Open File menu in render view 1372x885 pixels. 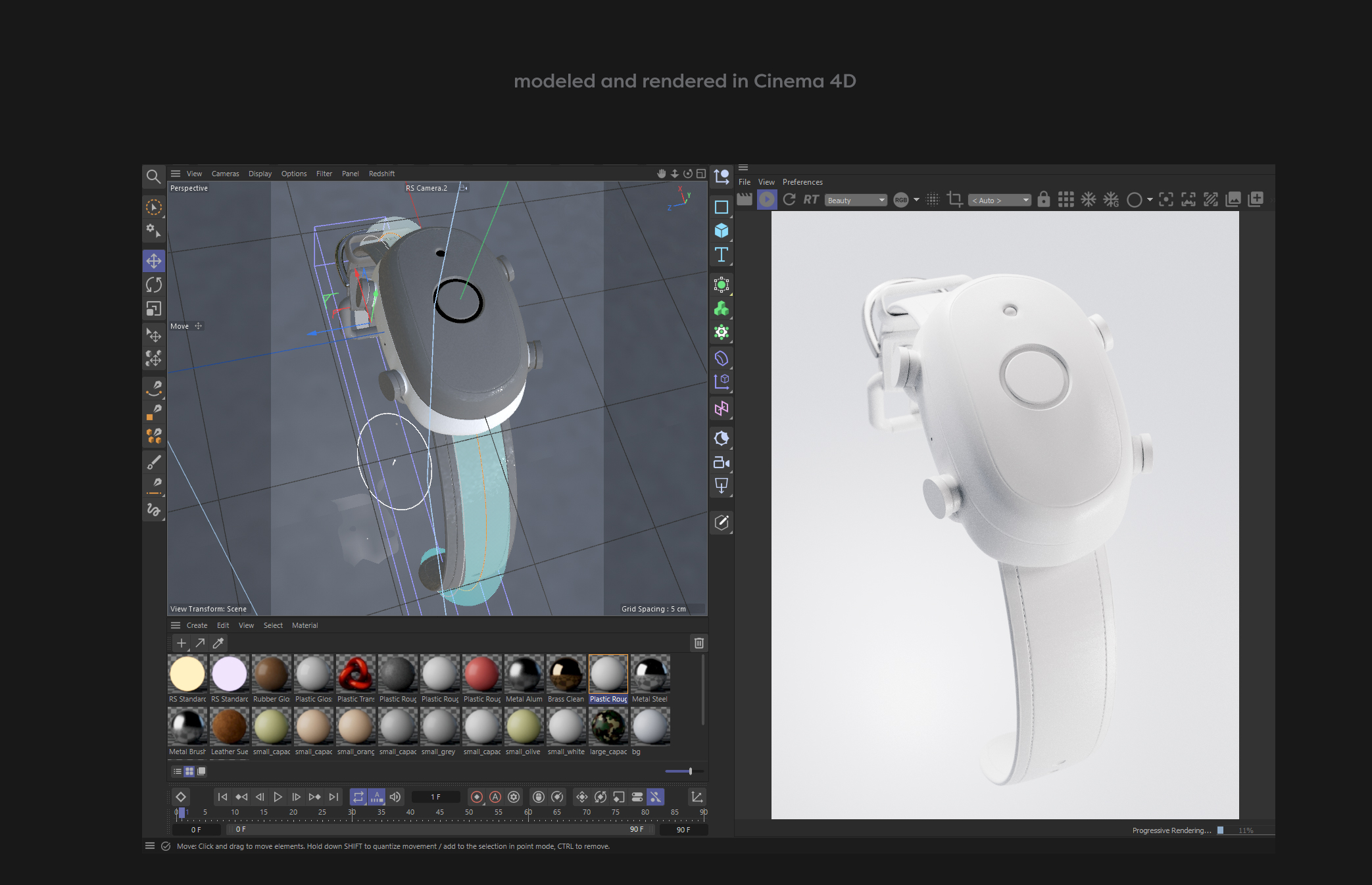click(745, 182)
